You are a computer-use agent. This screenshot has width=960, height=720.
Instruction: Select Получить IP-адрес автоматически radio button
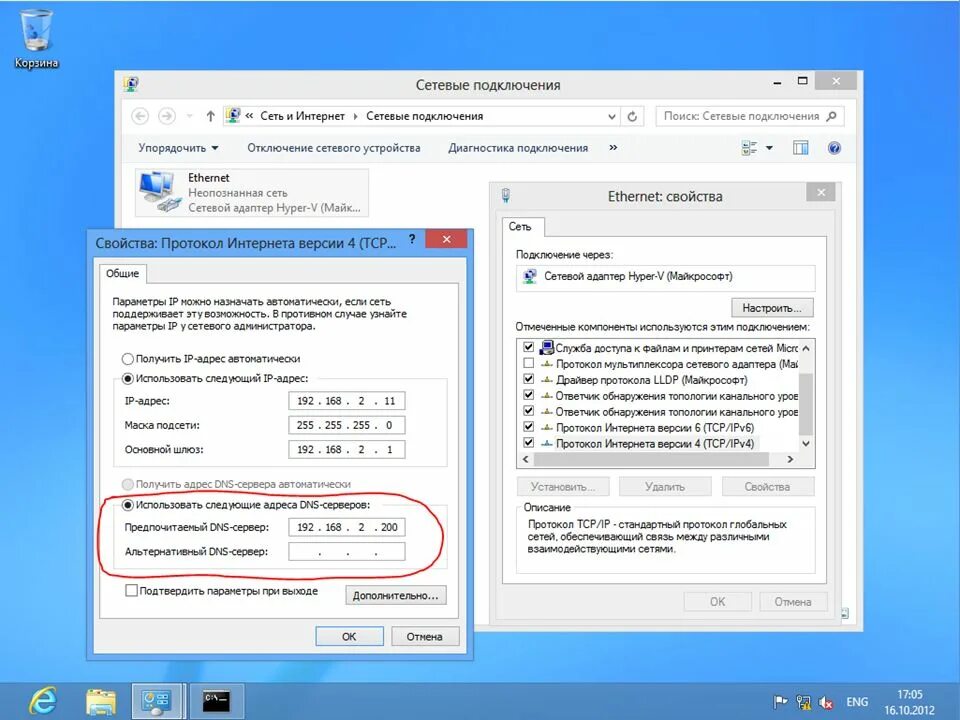pyautogui.click(x=127, y=359)
